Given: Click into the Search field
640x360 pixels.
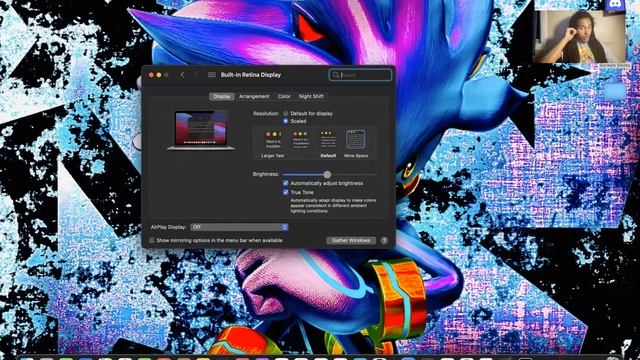Looking at the screenshot, I should point(360,75).
